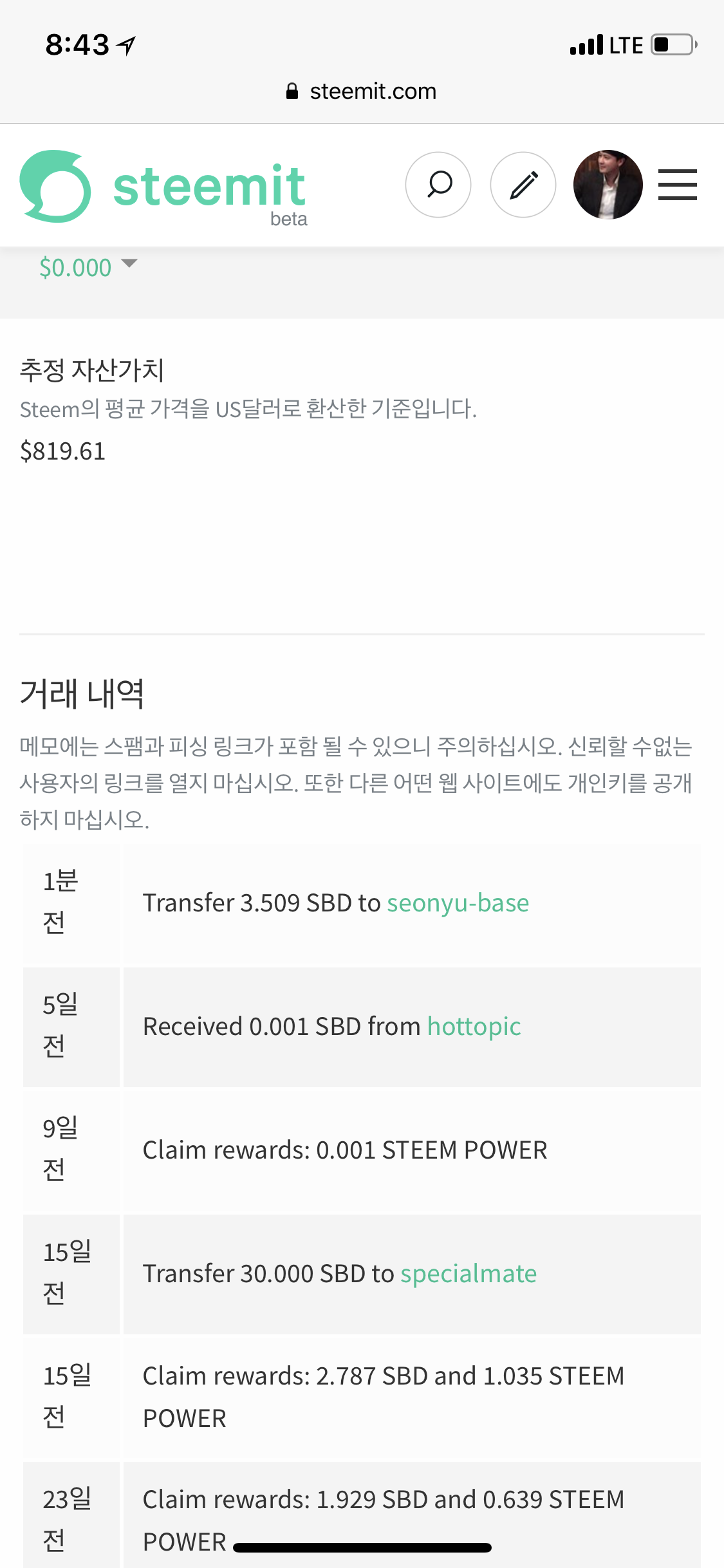This screenshot has width=724, height=1568.
Task: Tap the cellular signal bars icon
Action: pyautogui.click(x=586, y=45)
